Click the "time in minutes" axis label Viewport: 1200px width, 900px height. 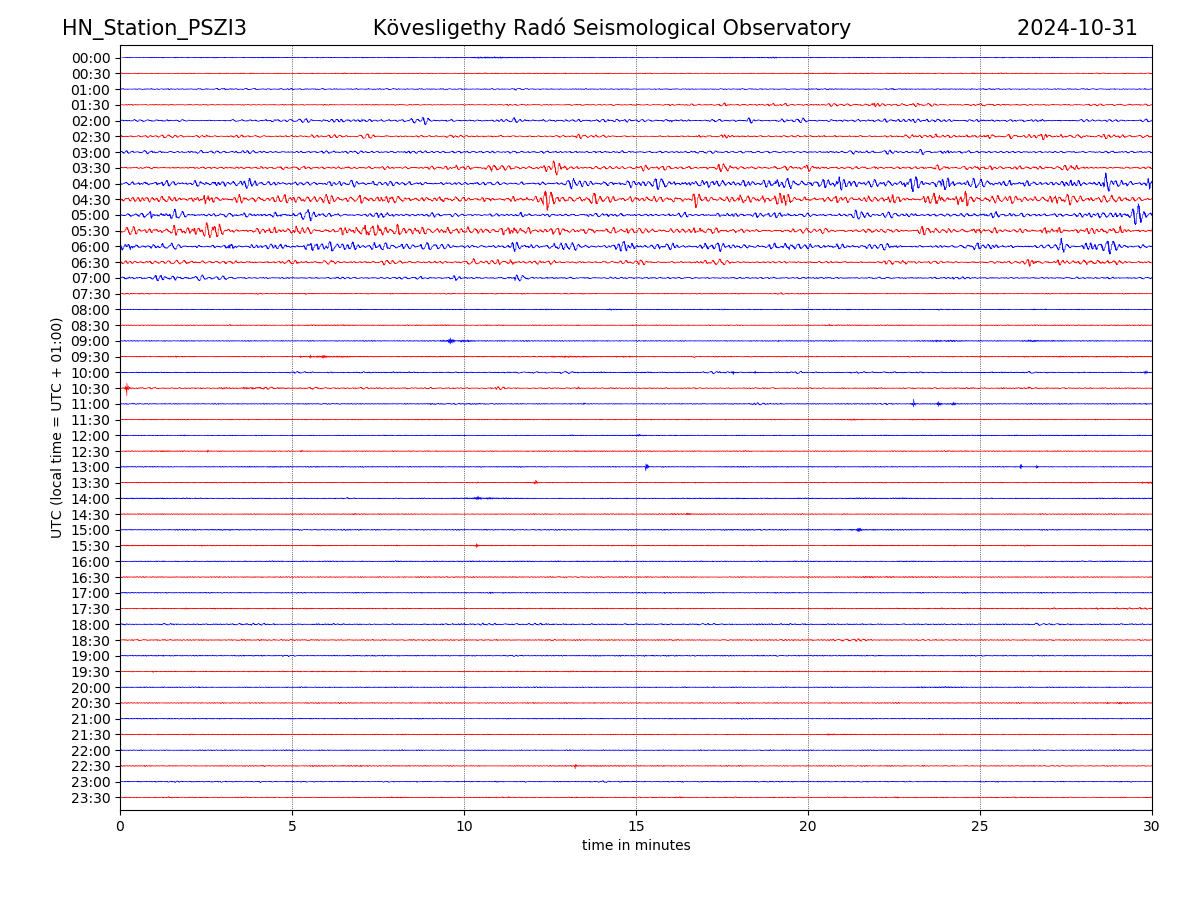point(636,846)
